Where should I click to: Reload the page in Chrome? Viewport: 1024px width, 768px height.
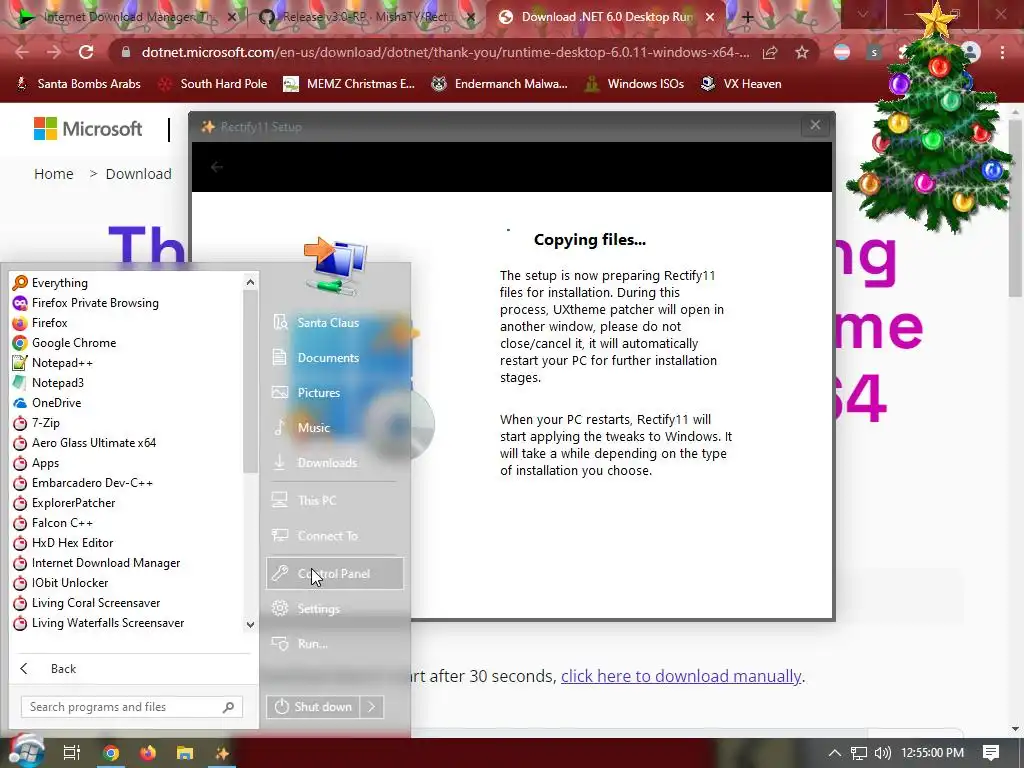tap(86, 52)
